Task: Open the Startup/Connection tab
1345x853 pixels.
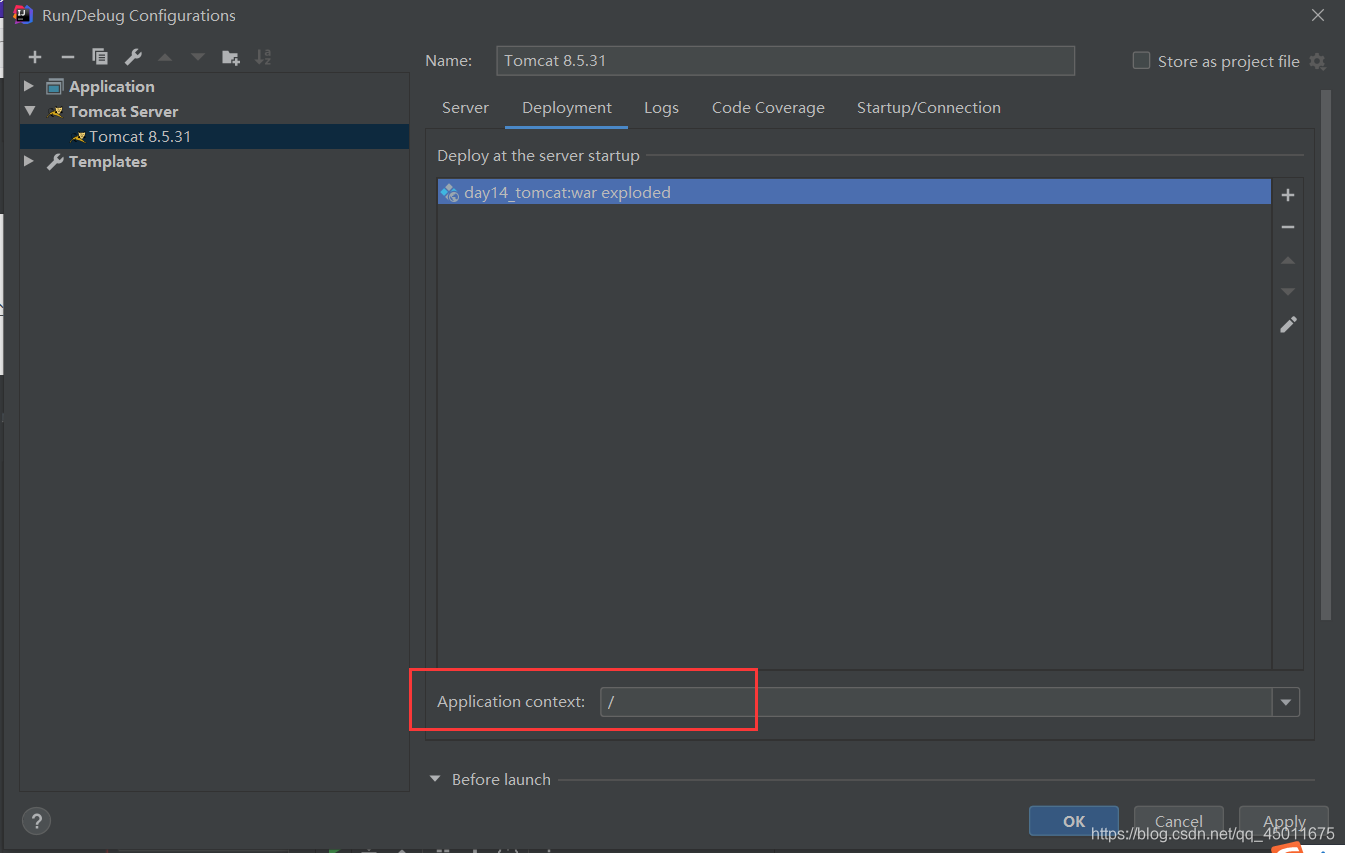Action: click(928, 108)
